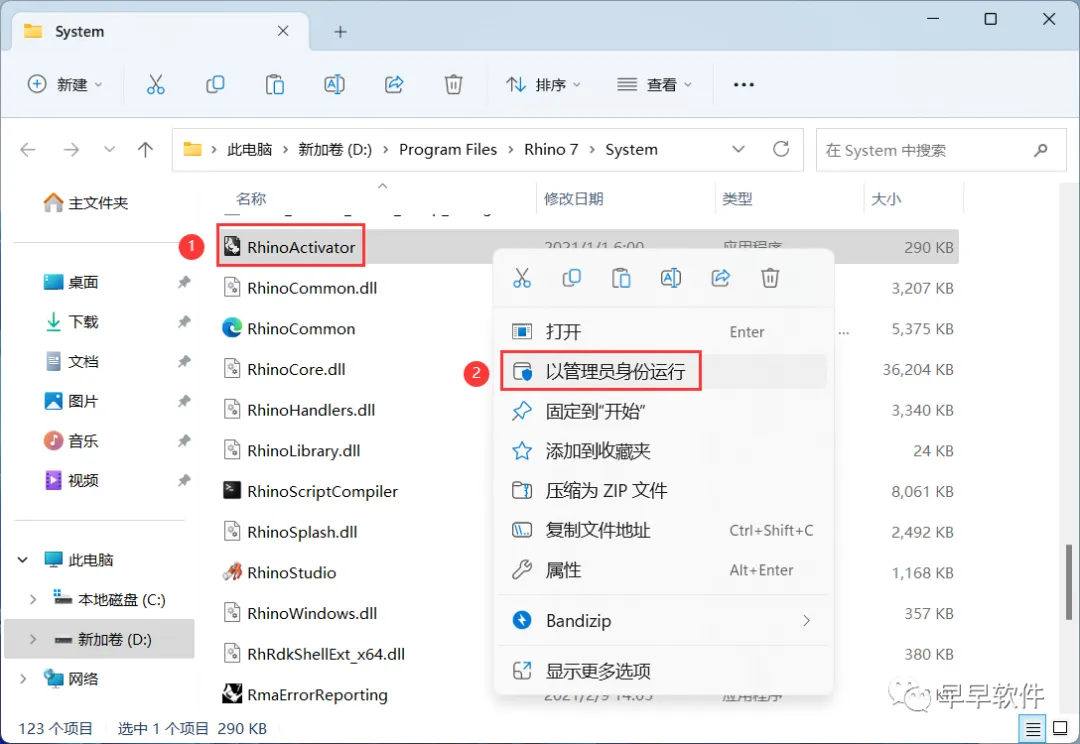Expand the 网络 tree node
This screenshot has height=744, width=1080.
click(x=23, y=679)
